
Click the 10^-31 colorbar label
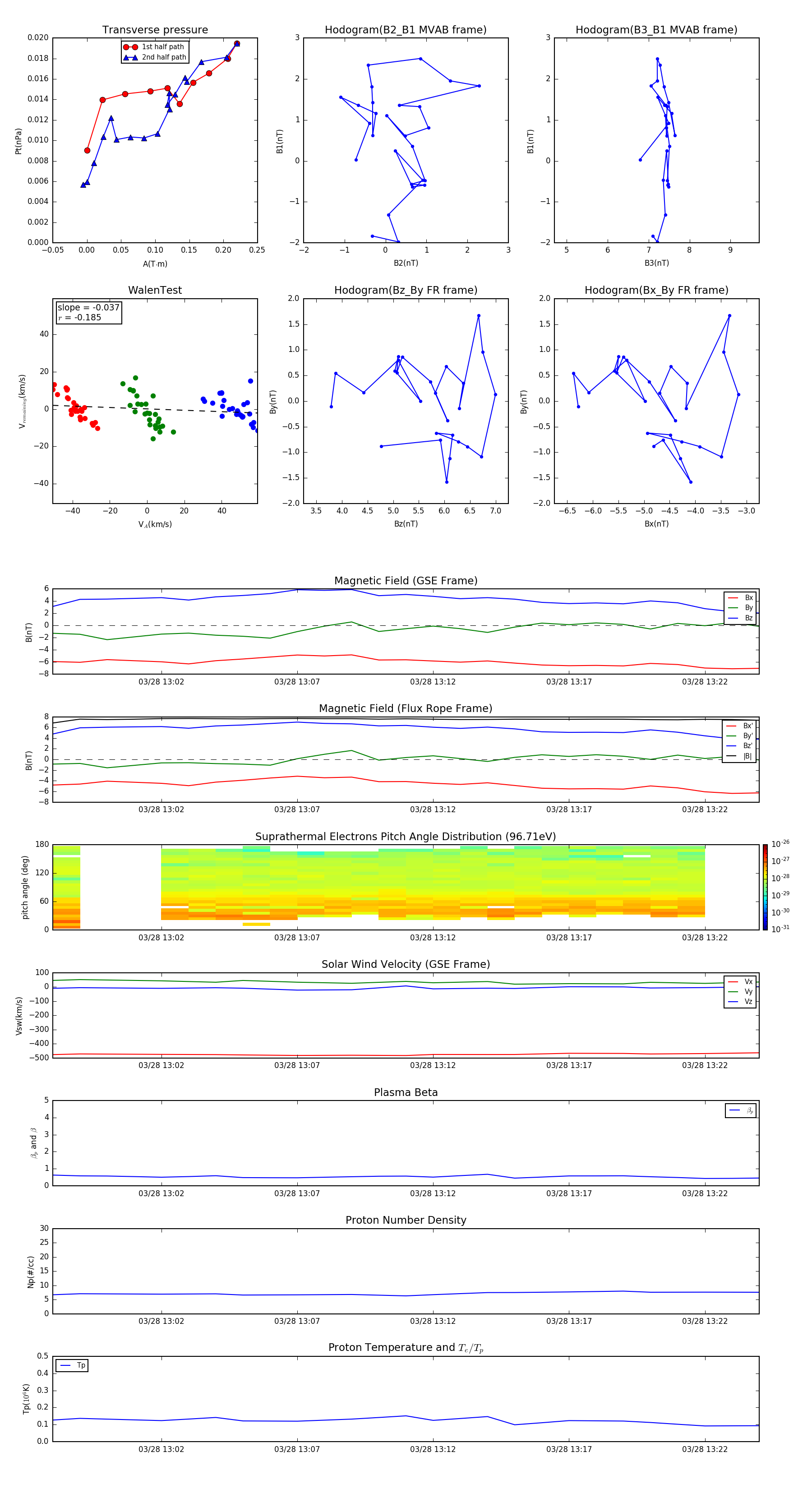point(780,929)
